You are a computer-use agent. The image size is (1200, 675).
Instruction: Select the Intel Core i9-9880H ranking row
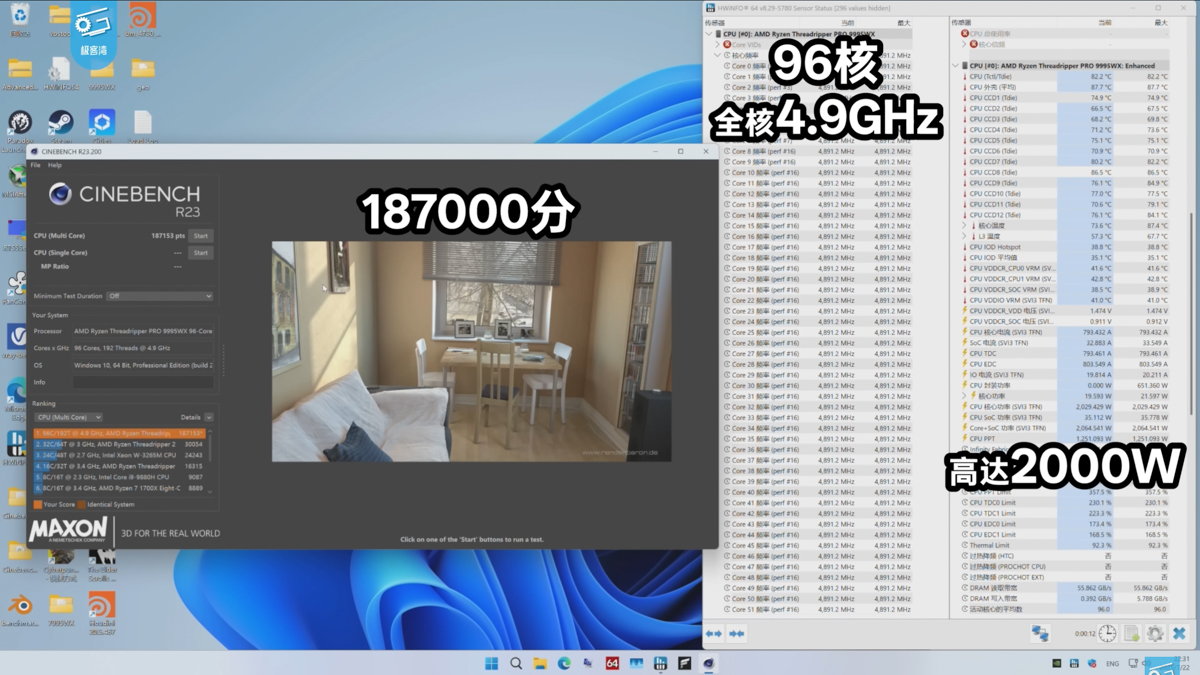pyautogui.click(x=119, y=477)
